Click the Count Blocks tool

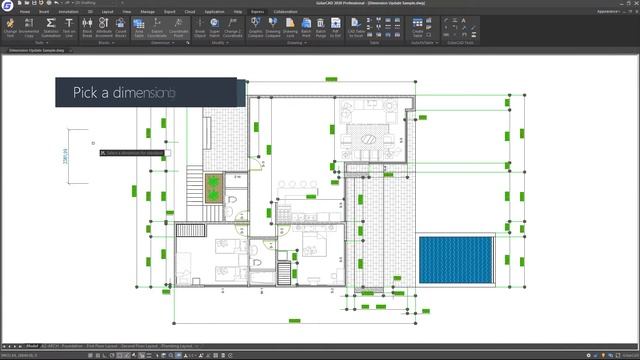point(120,28)
